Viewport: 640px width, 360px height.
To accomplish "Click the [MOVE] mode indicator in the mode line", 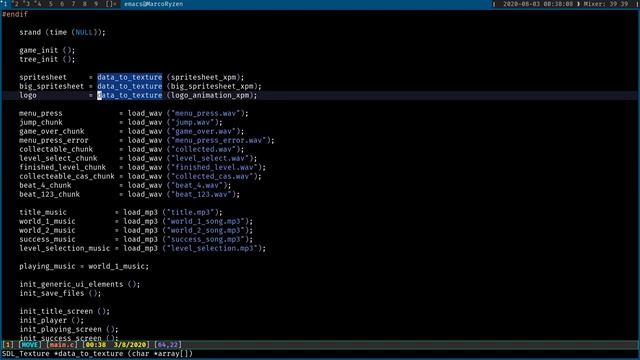I will (30, 345).
